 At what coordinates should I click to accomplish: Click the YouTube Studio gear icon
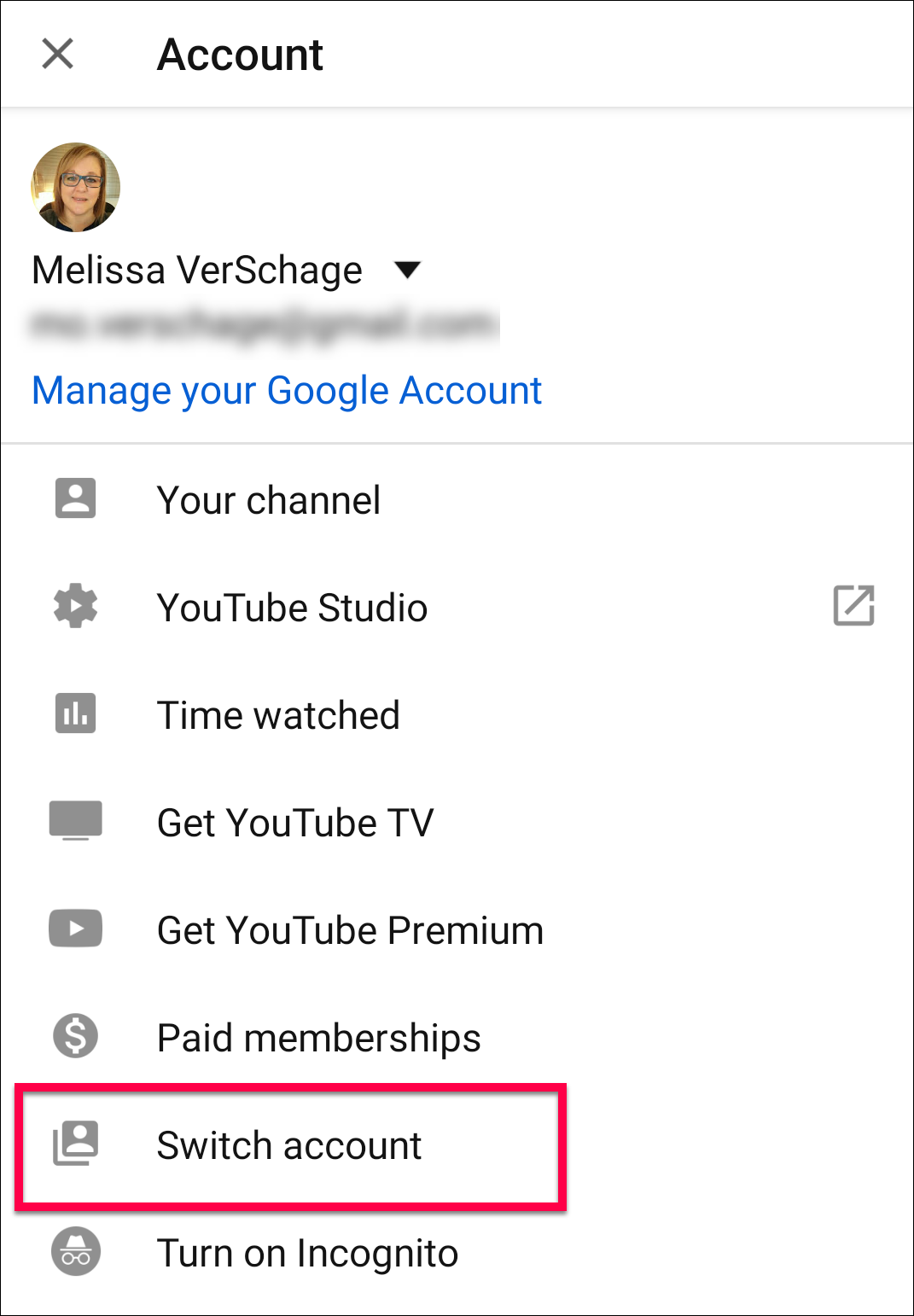(76, 606)
